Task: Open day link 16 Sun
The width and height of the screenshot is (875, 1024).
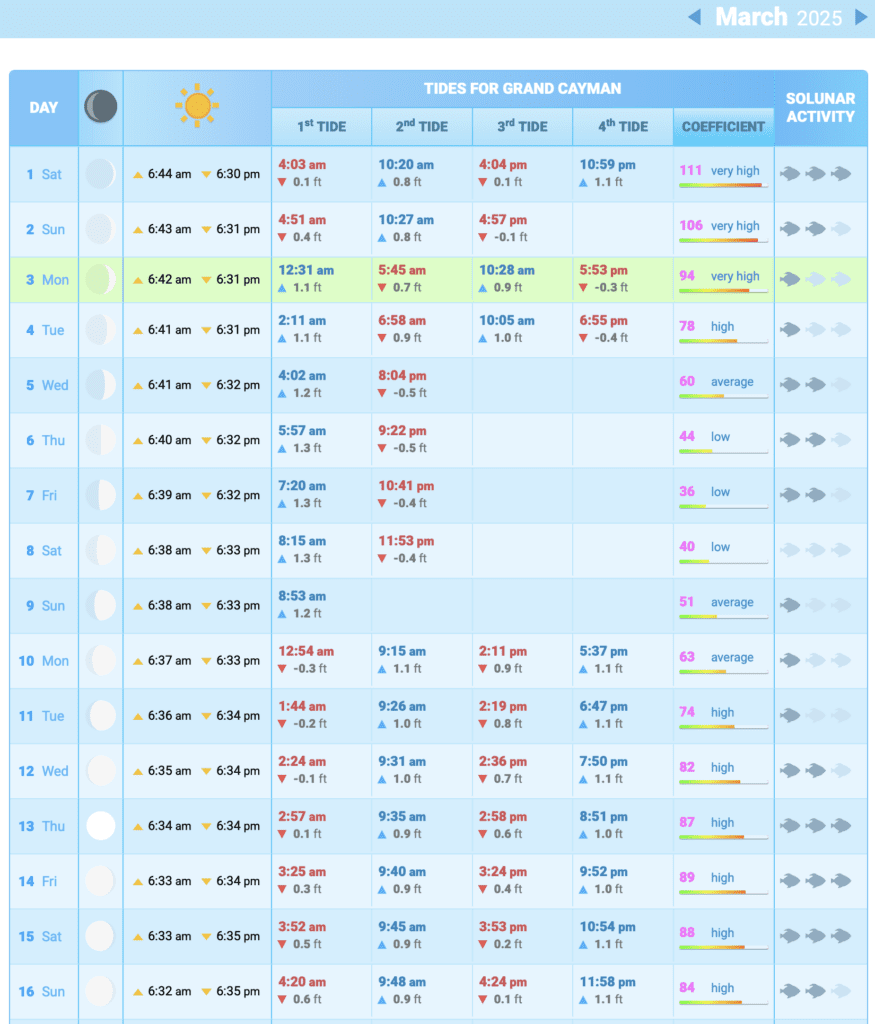Action: click(x=42, y=991)
